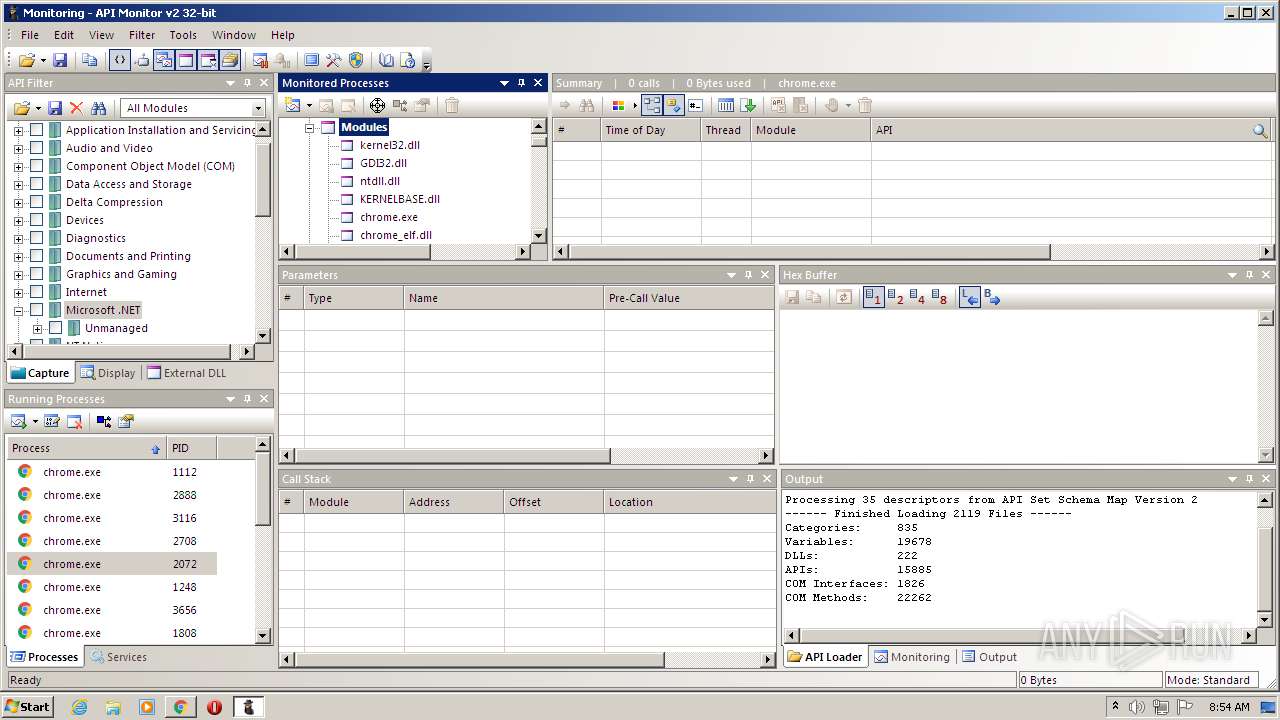Select chrome_elf.dll in Modules list
The image size is (1280, 720).
(x=396, y=235)
